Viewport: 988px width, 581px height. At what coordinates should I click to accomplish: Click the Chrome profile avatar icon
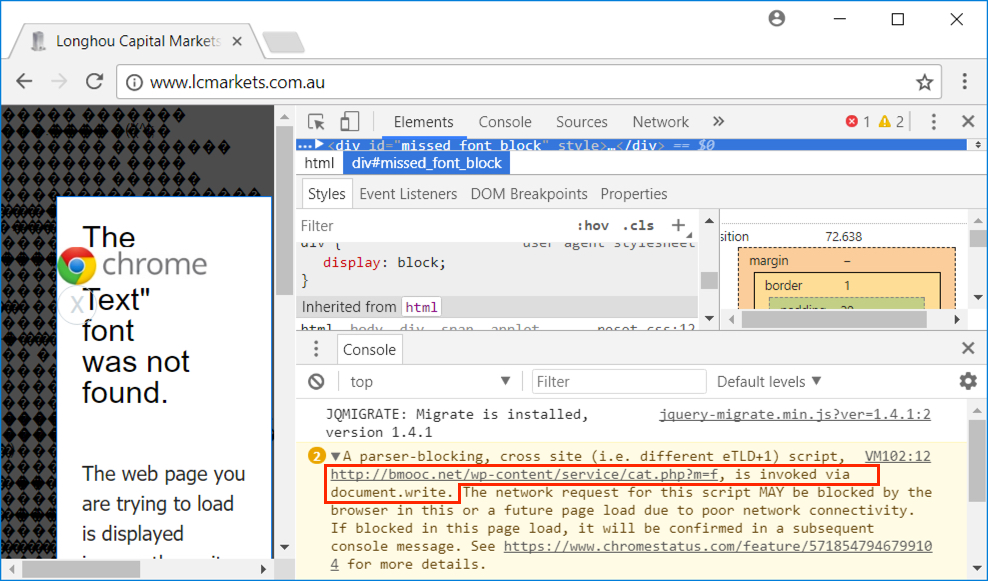(777, 18)
